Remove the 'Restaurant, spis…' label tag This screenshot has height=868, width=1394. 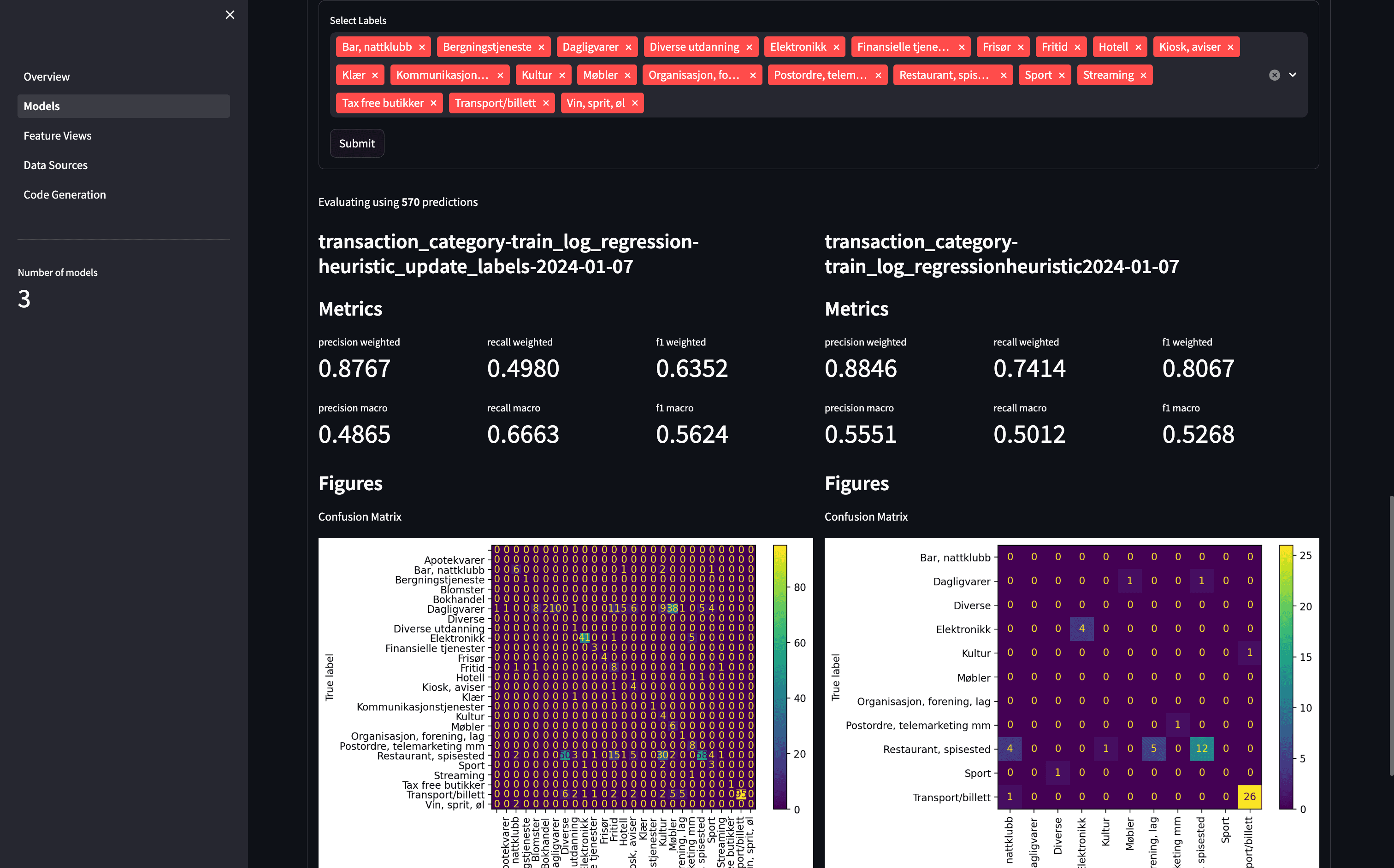(x=1004, y=75)
